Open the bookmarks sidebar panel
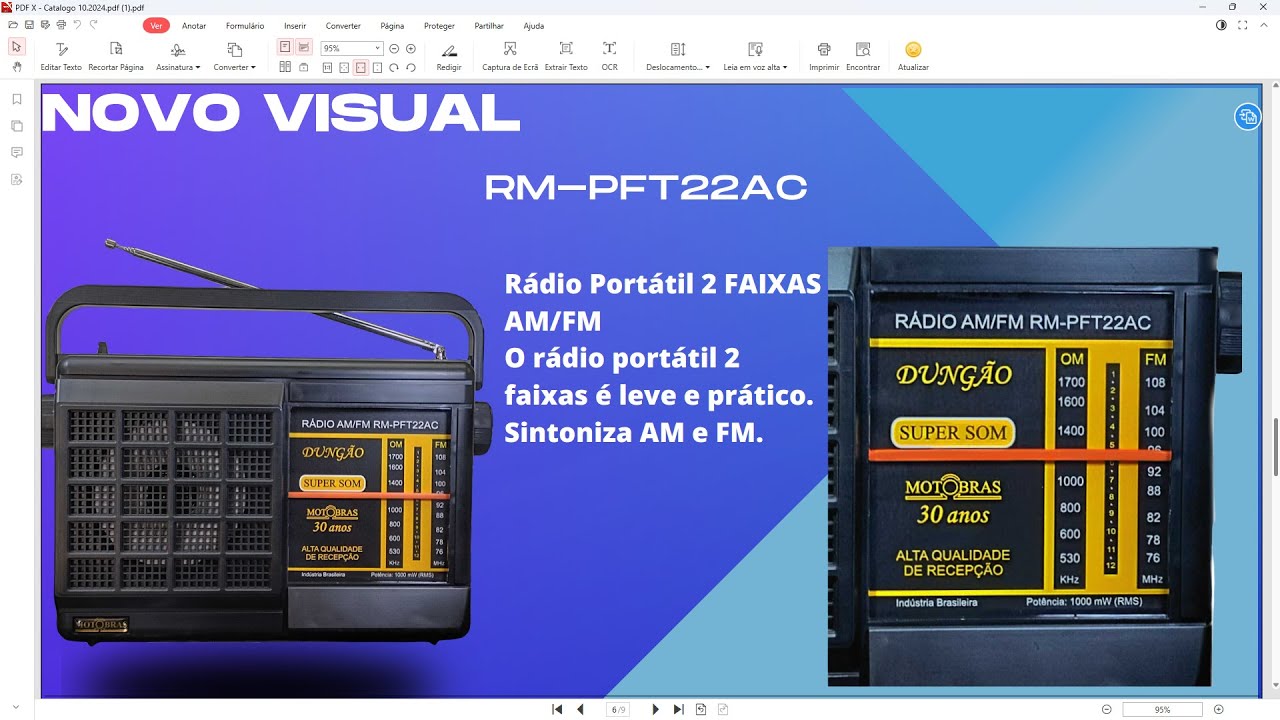The image size is (1280, 720). pyautogui.click(x=16, y=100)
